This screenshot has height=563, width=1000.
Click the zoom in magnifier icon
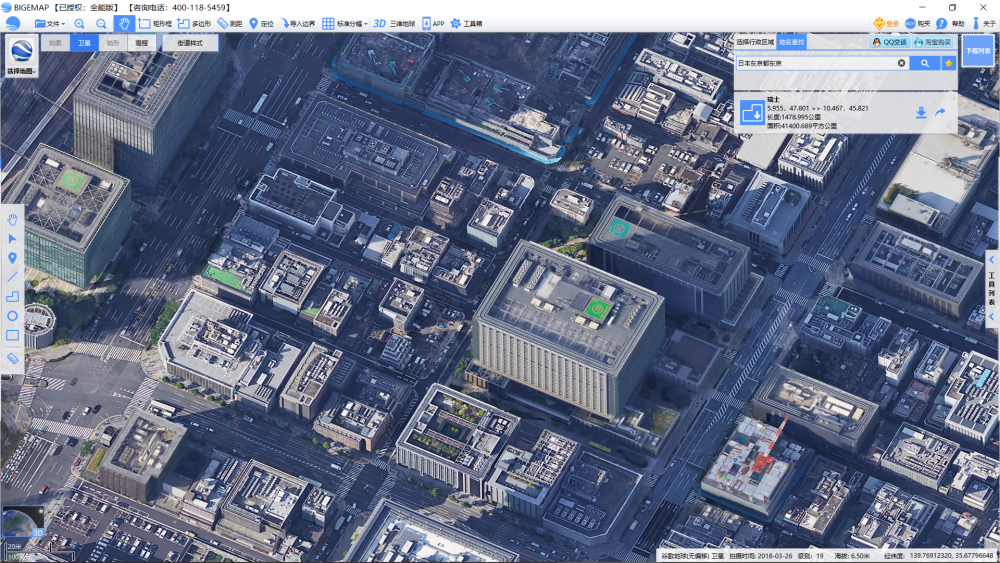[x=80, y=23]
